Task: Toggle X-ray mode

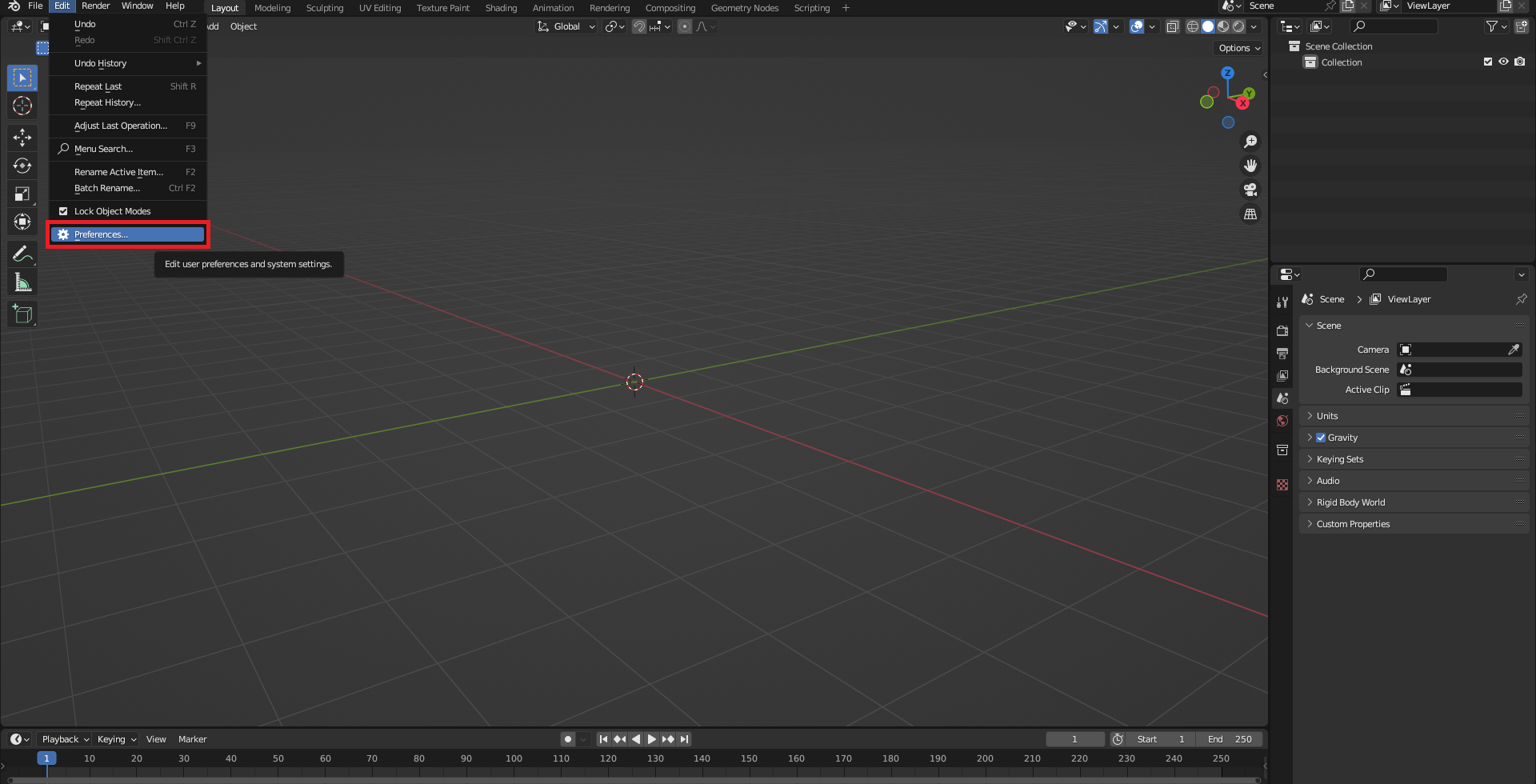Action: click(x=1173, y=26)
